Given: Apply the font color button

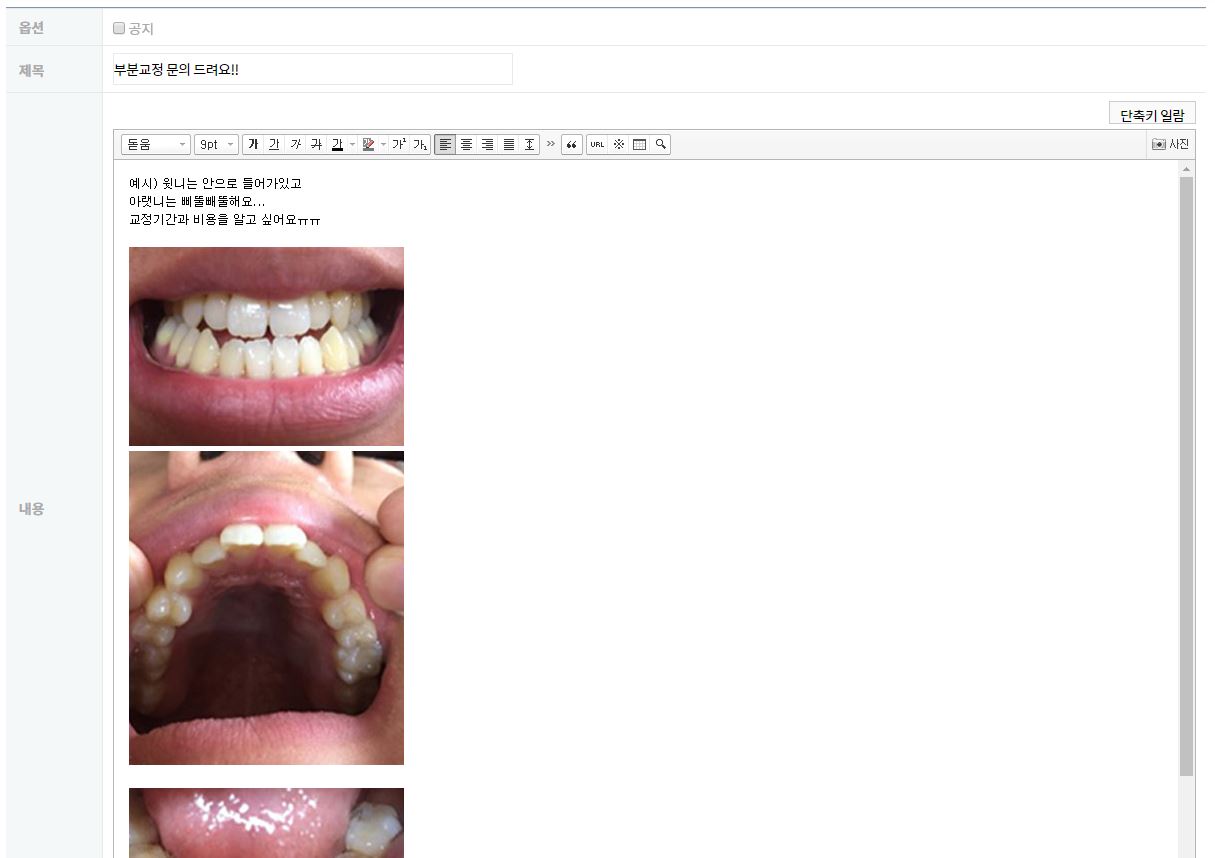Looking at the screenshot, I should (x=337, y=144).
